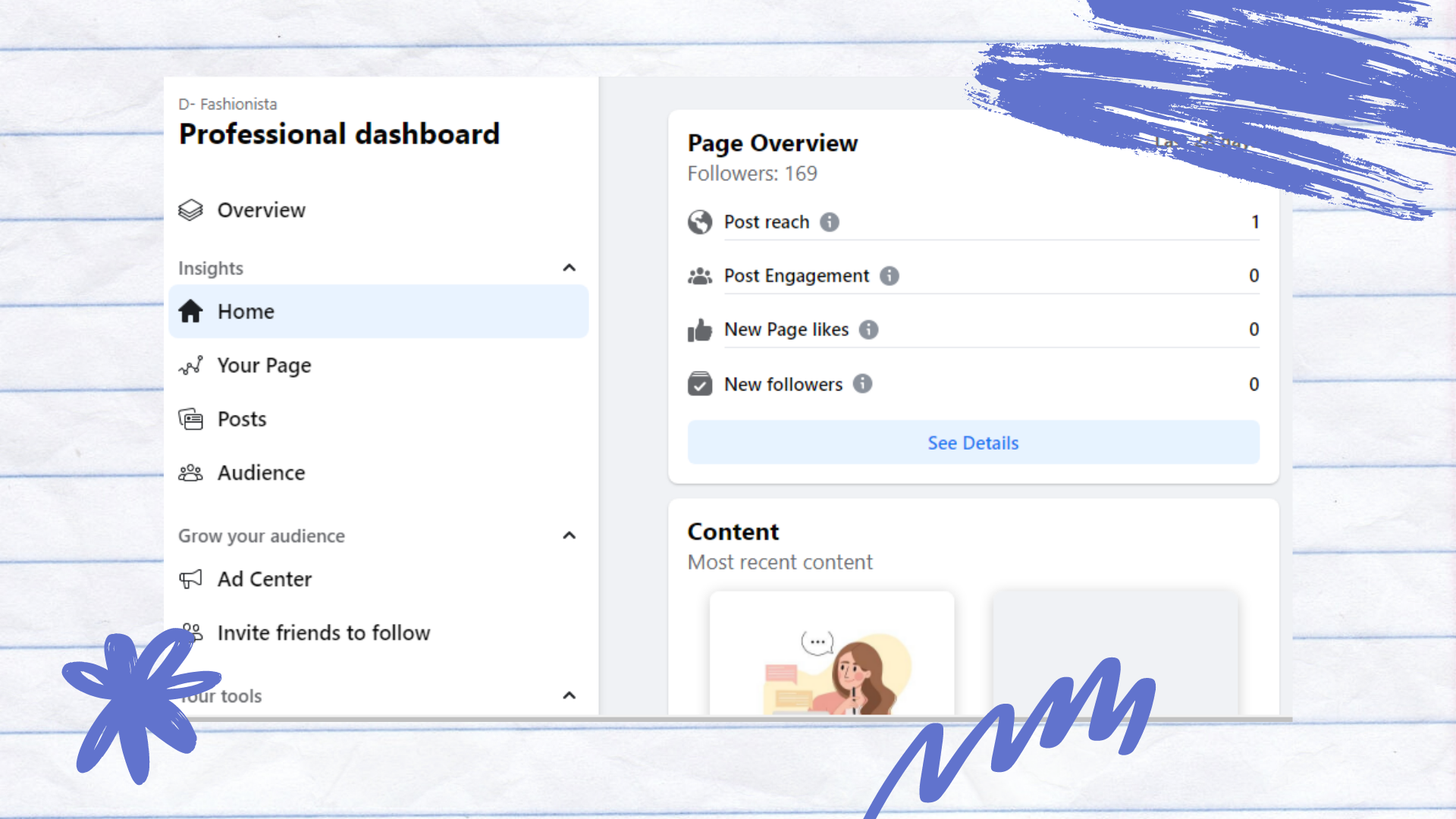
Task: Click the Overview layers icon
Action: pos(190,210)
